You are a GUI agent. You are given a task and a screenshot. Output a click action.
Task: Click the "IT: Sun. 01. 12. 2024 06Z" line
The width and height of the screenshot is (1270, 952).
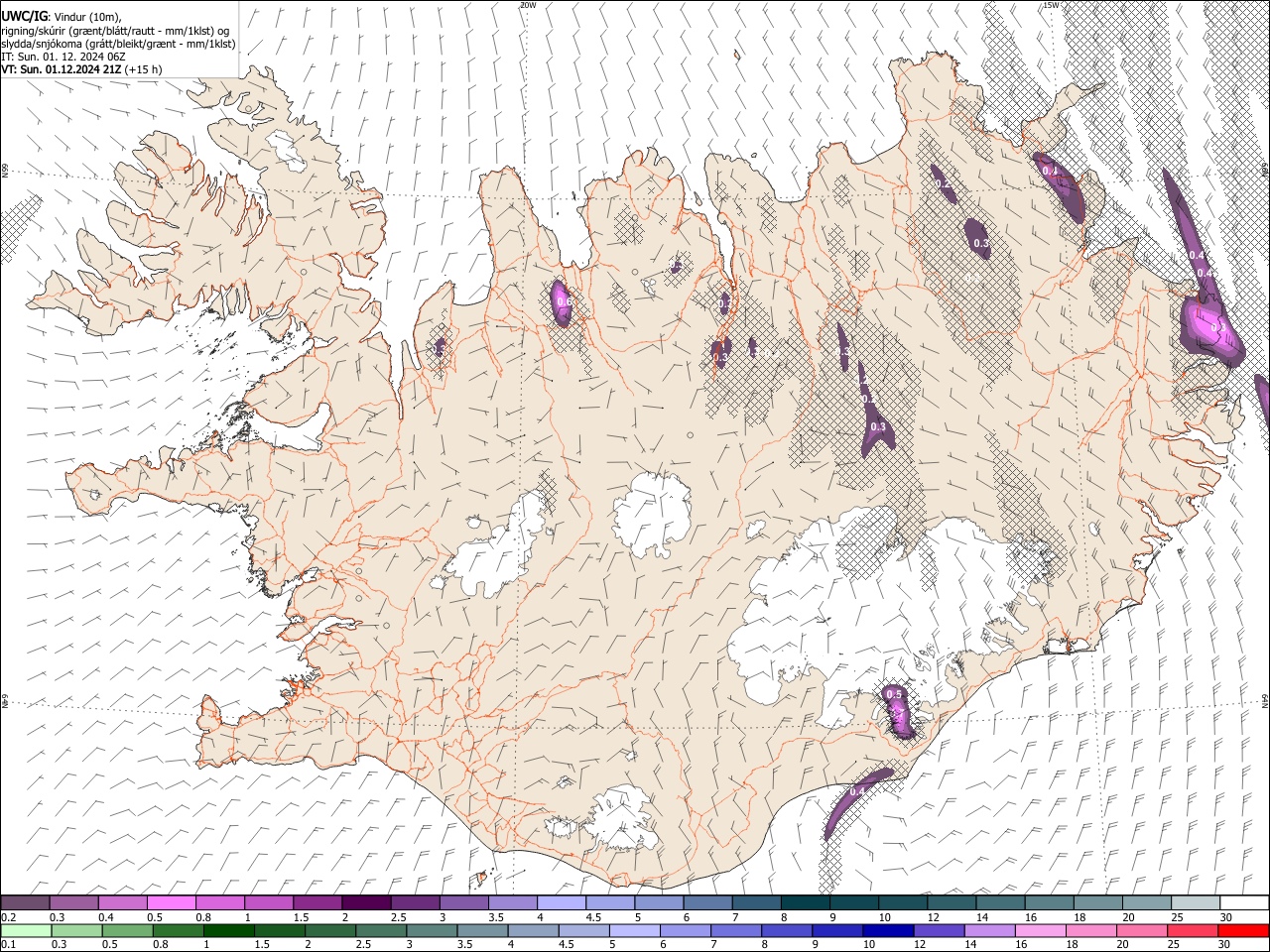63,57
